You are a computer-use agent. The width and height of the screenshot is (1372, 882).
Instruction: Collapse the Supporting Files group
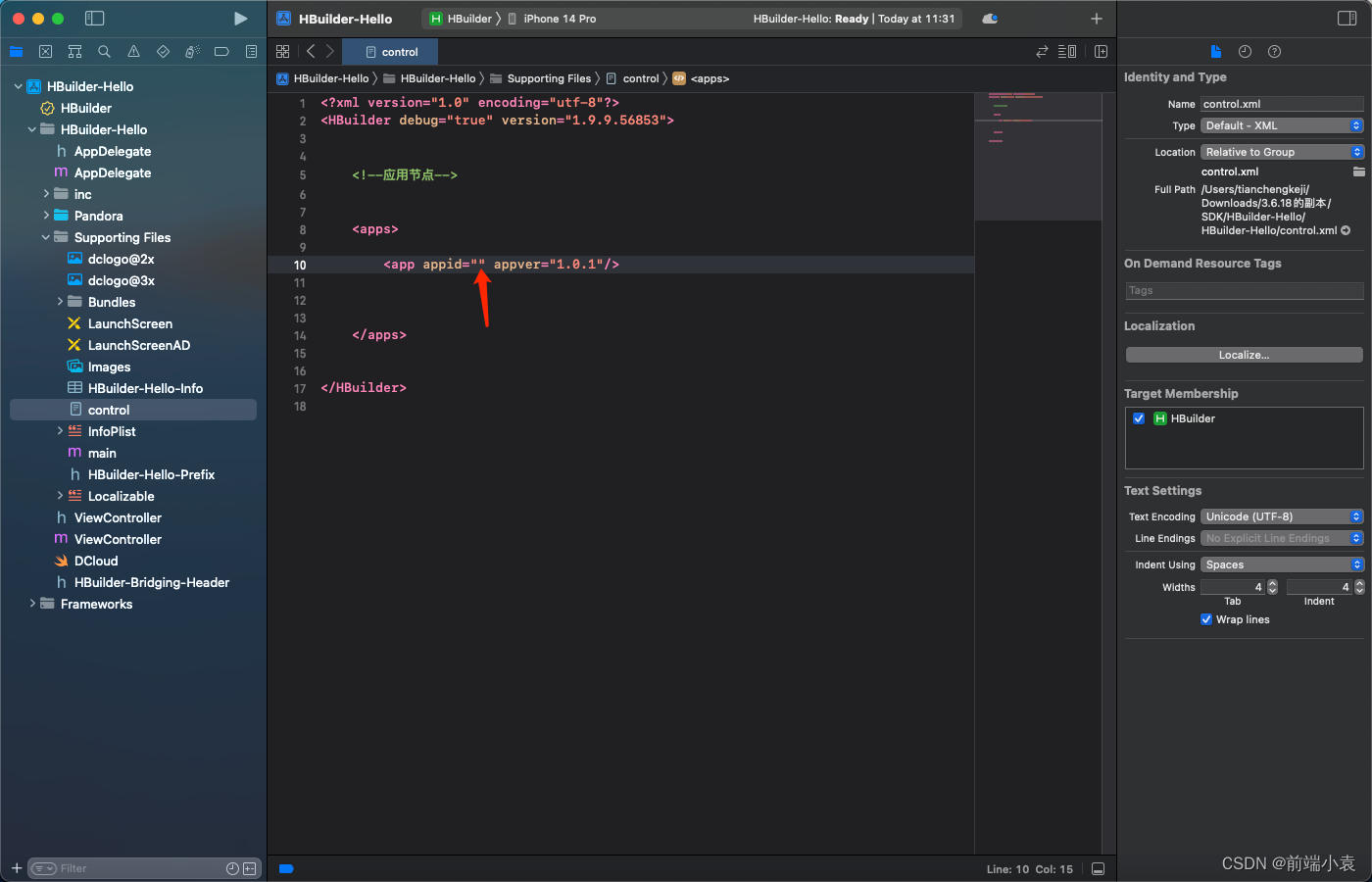click(x=46, y=237)
